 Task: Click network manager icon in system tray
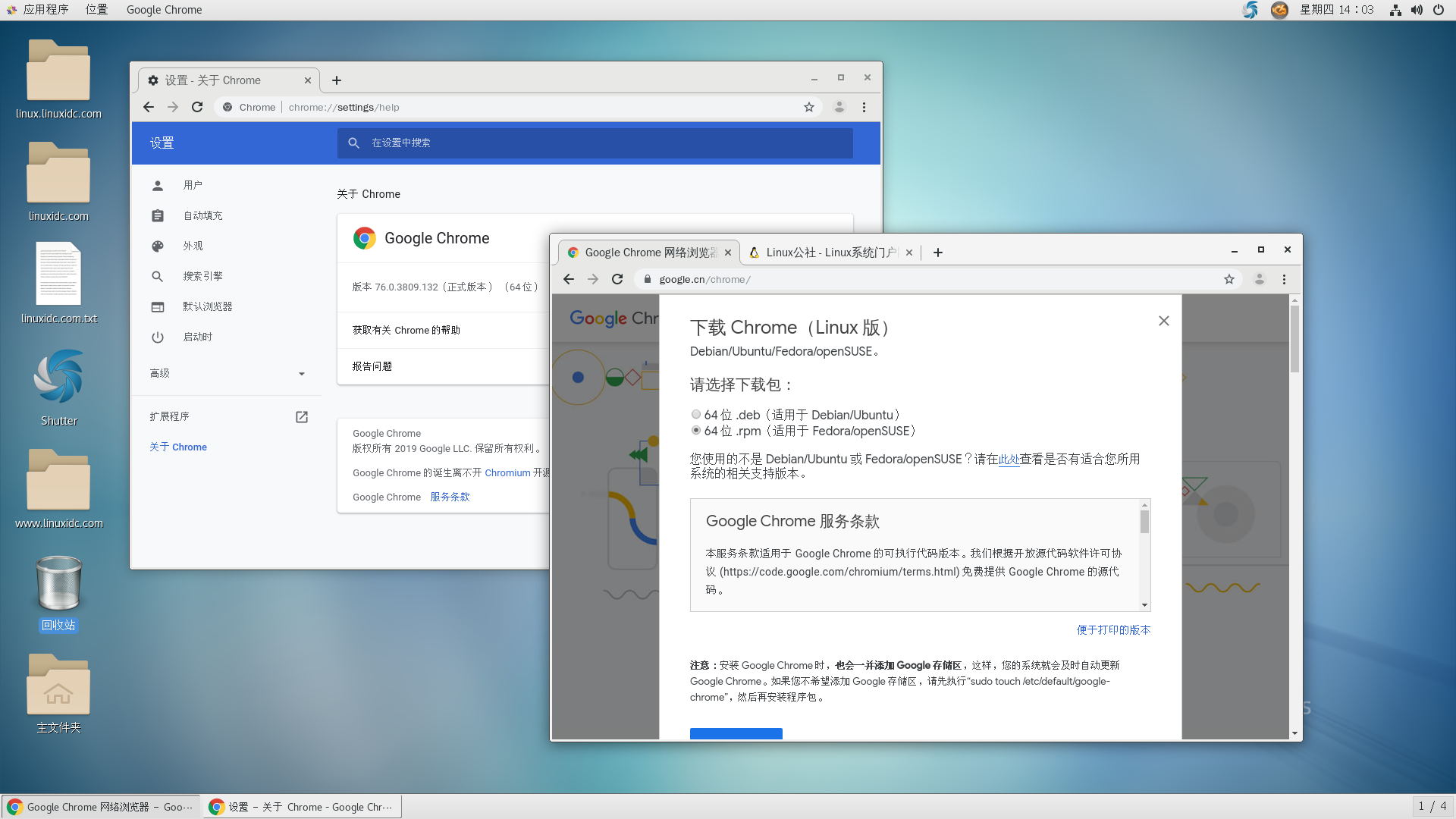click(x=1394, y=9)
